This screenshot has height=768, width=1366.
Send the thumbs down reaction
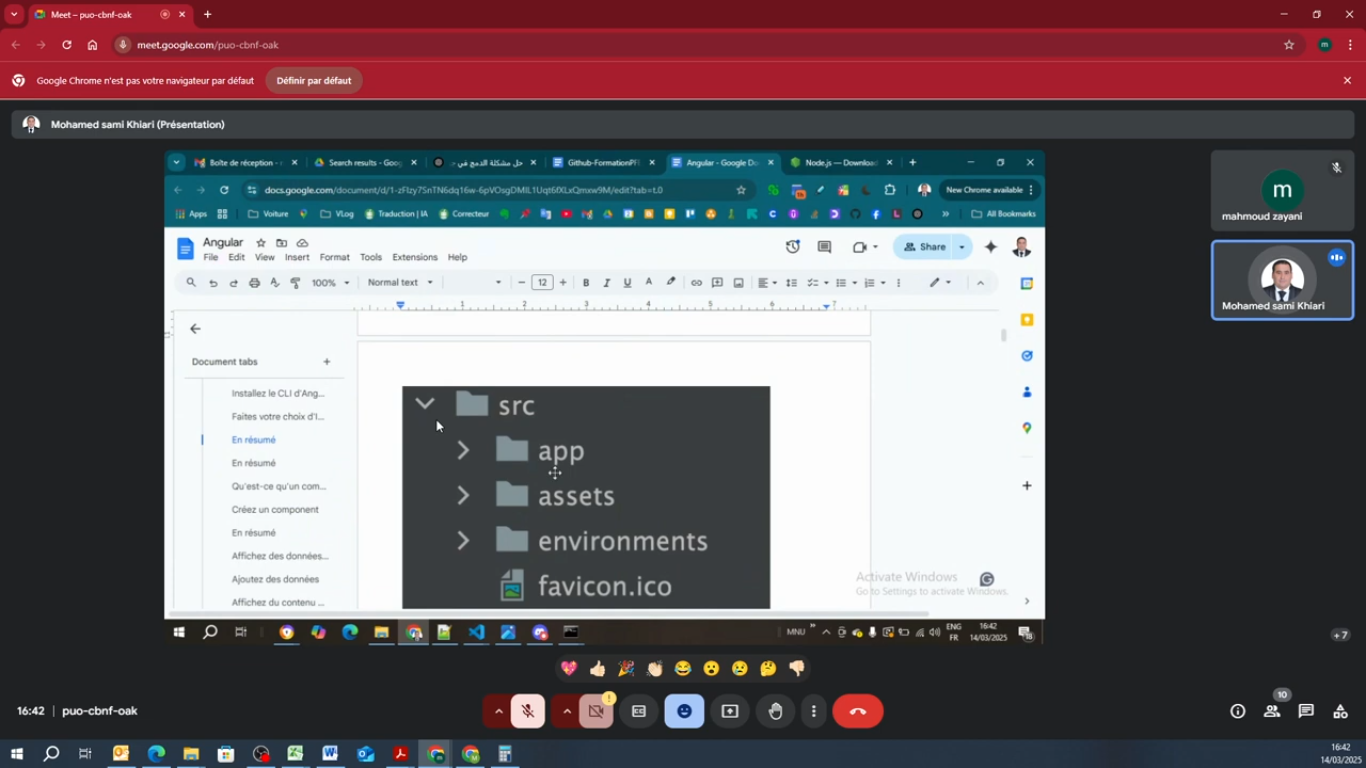coord(797,668)
